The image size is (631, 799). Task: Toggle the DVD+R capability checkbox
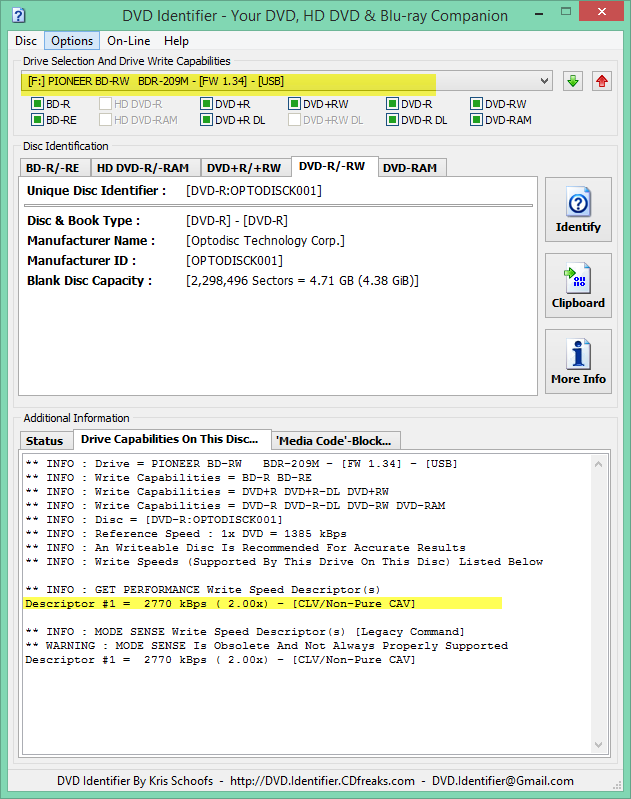(x=206, y=104)
